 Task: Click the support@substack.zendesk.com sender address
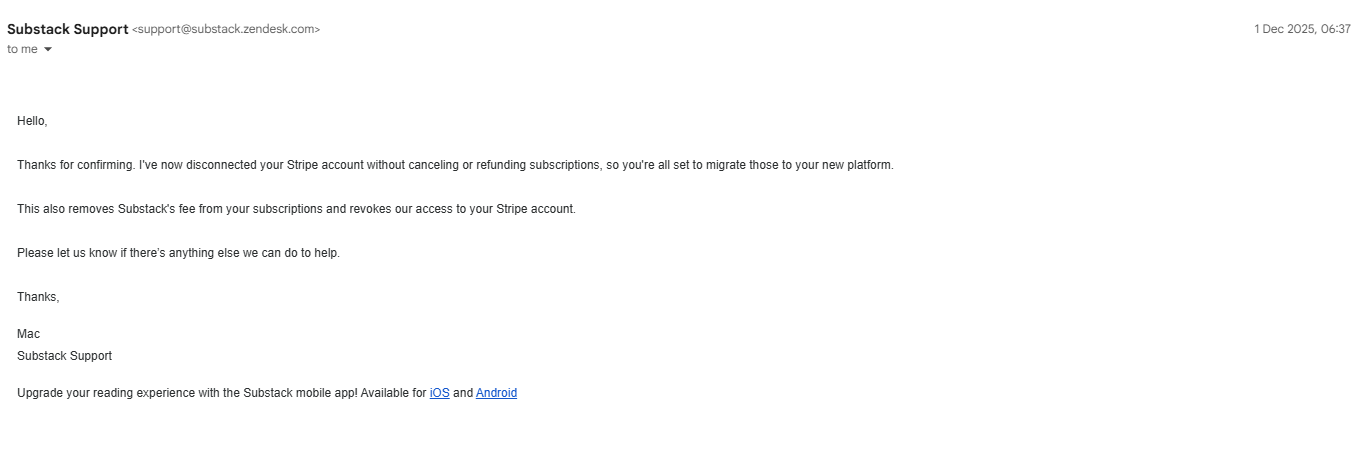226,29
